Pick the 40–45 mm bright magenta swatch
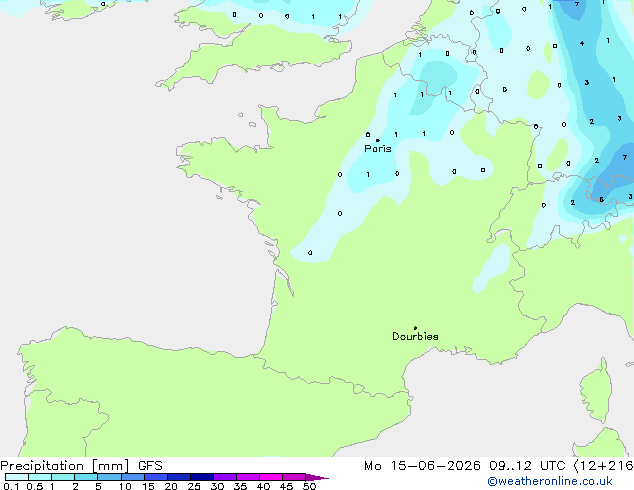Viewport: 634px width, 490px height. tap(271, 477)
